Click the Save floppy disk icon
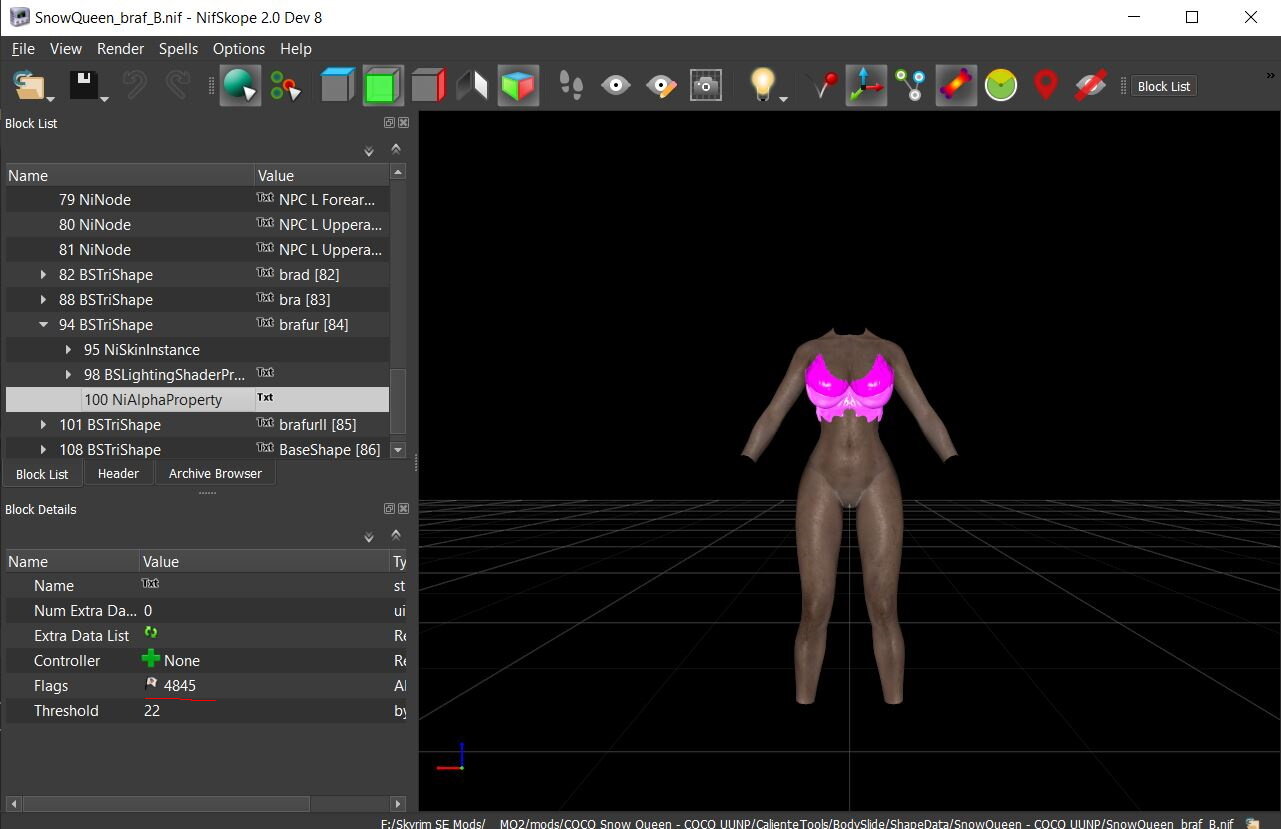The image size is (1281, 829). [x=84, y=85]
